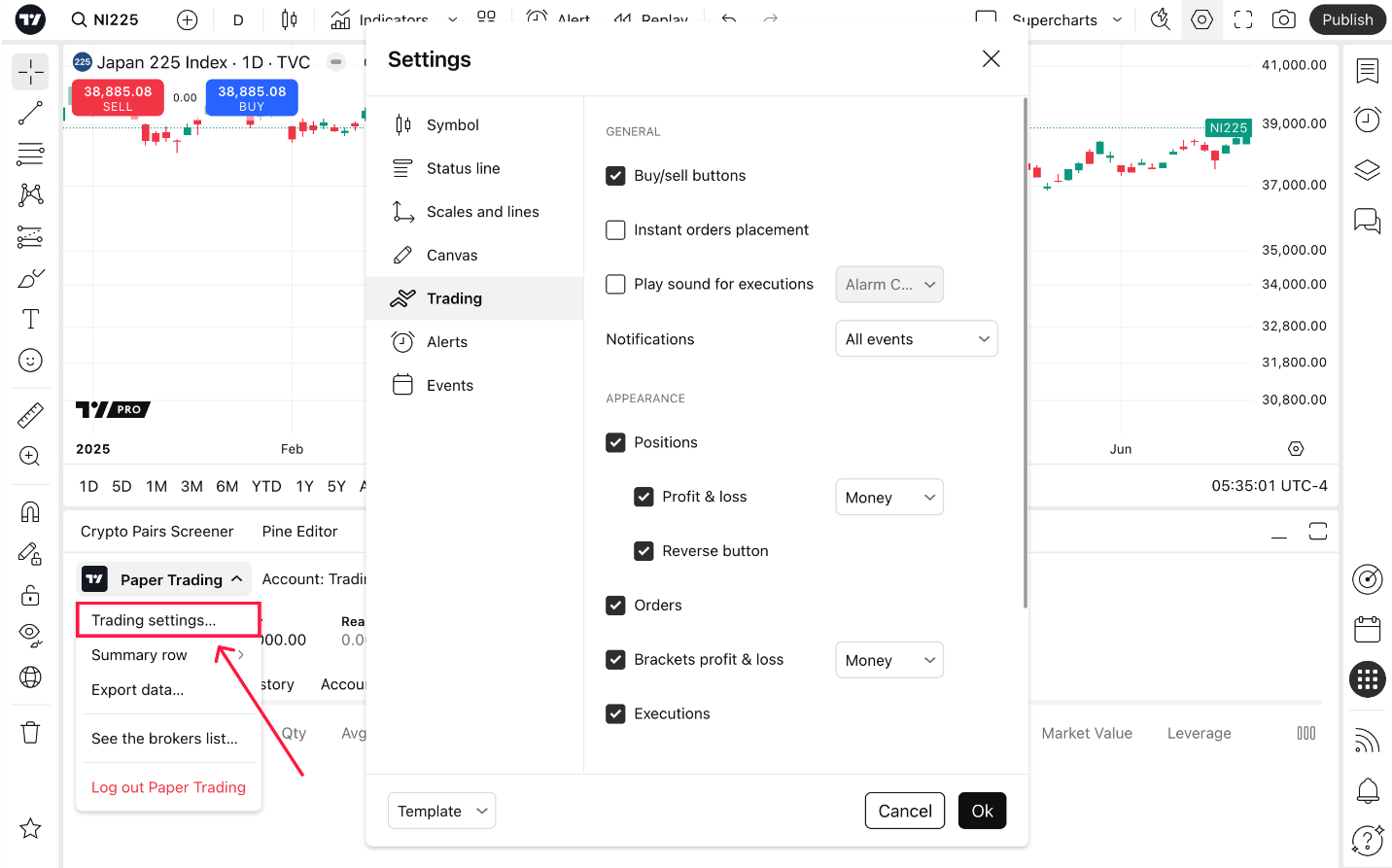Enable Play sound for executions
This screenshot has width=1392, height=868.
[615, 284]
